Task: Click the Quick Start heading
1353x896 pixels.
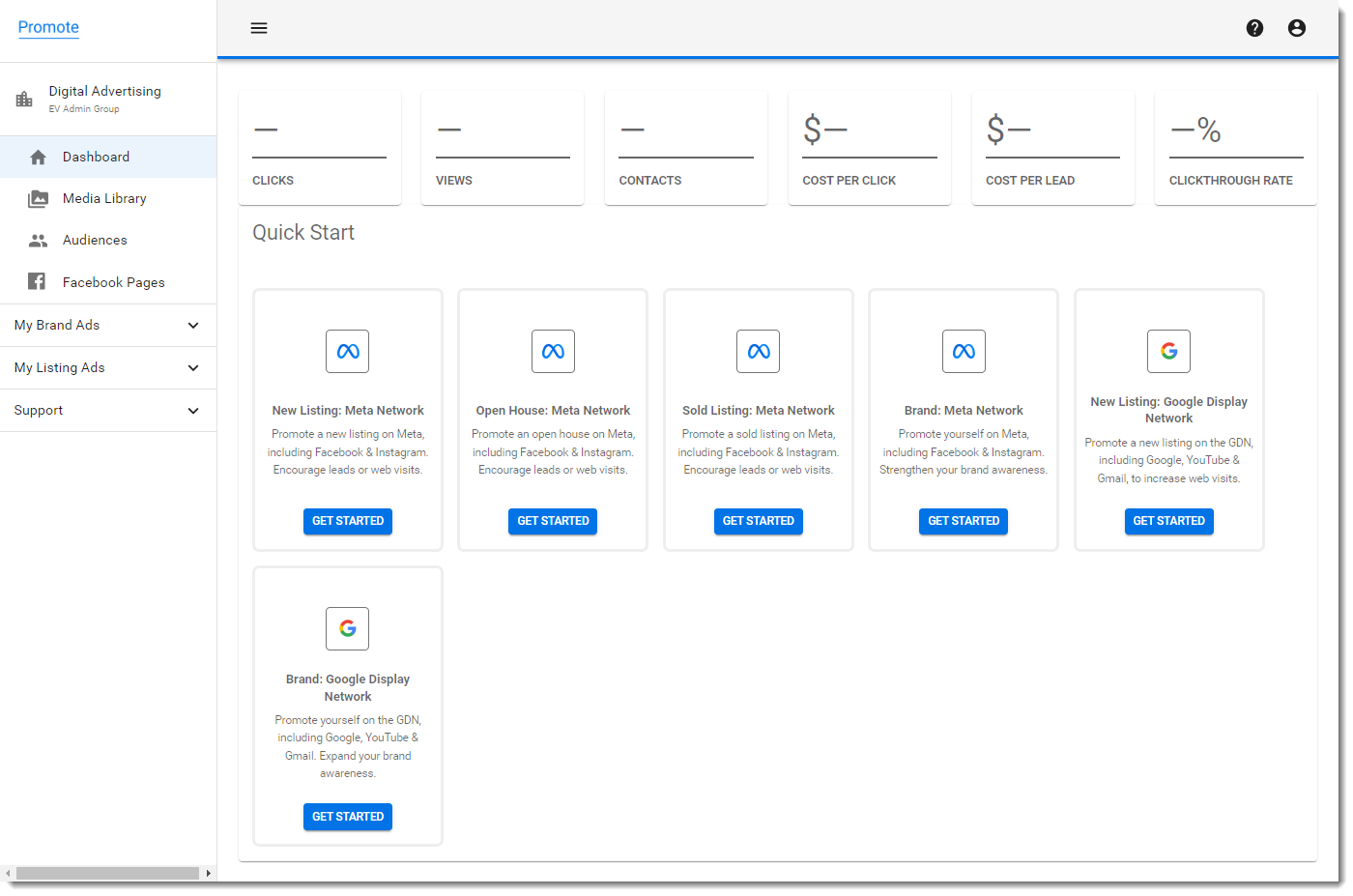Action: tap(303, 232)
